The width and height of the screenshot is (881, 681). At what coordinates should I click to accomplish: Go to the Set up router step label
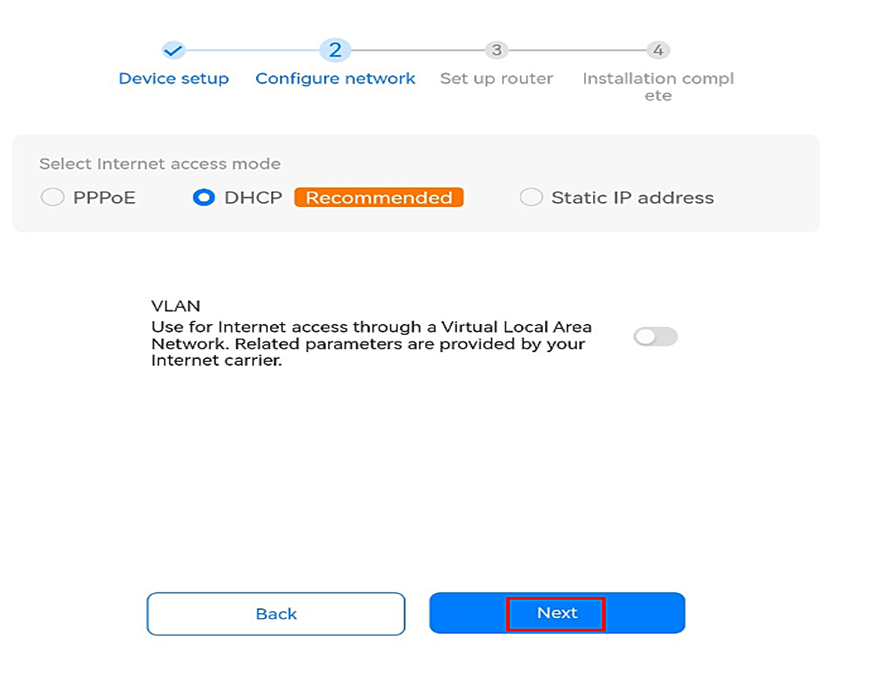(496, 79)
